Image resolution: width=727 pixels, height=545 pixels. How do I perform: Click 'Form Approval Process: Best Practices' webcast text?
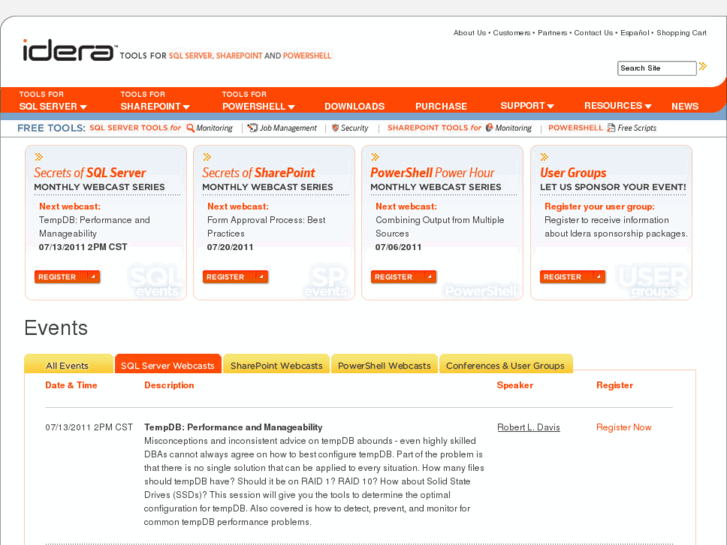pyautogui.click(x=267, y=226)
